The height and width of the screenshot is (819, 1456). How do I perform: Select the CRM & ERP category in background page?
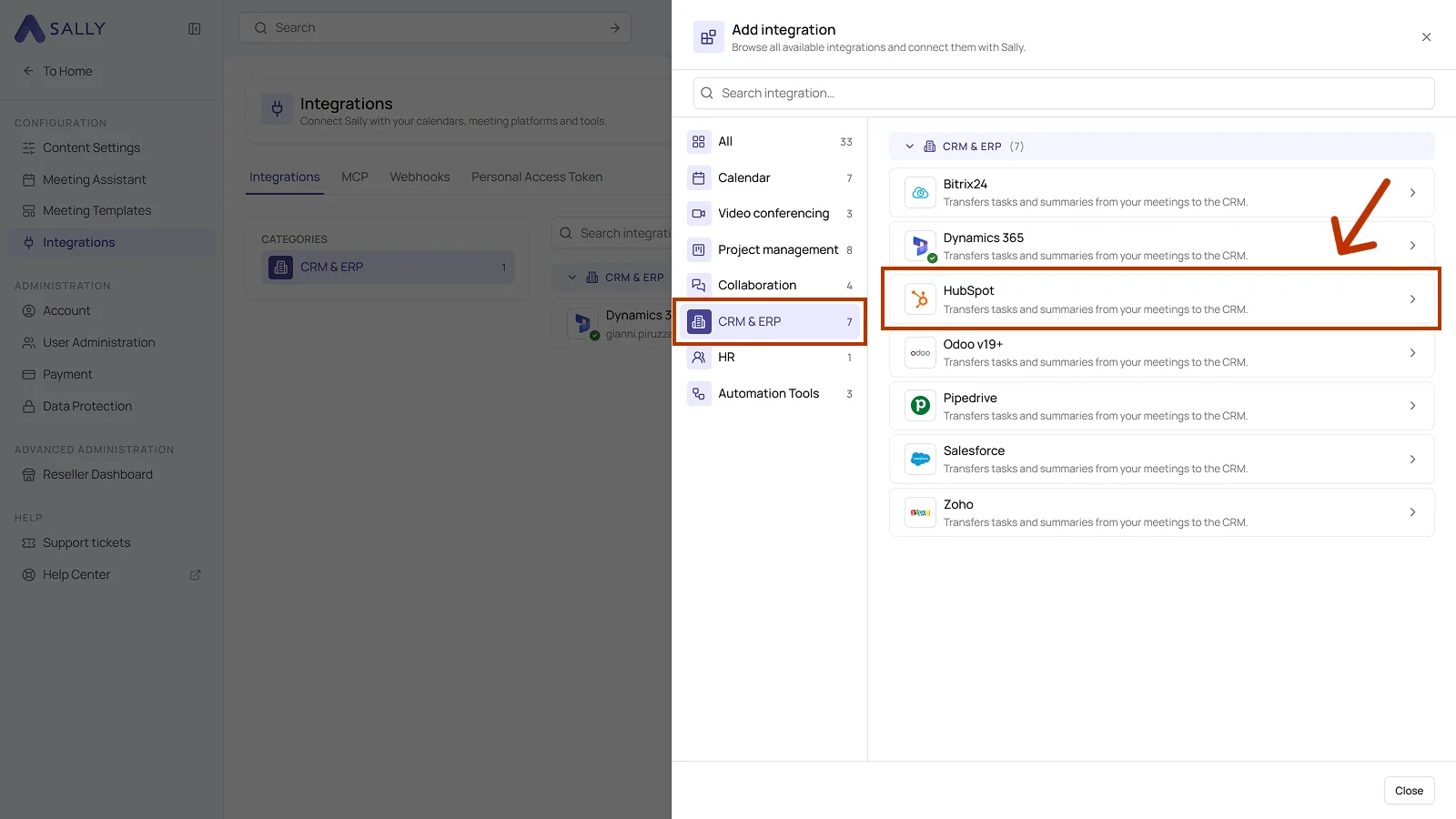[x=388, y=268]
